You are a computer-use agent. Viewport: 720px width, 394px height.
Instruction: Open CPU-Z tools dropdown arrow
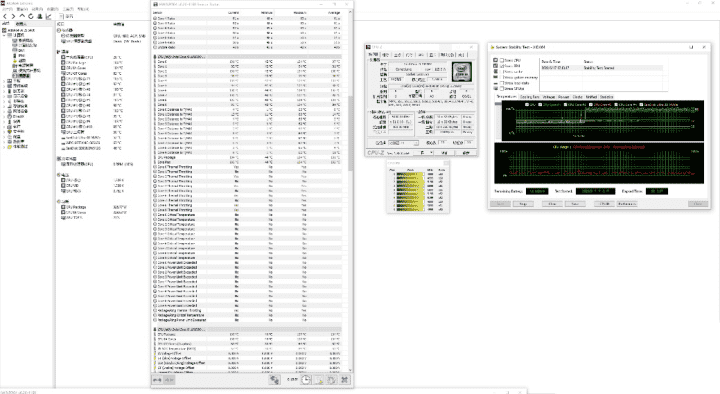[431, 152]
